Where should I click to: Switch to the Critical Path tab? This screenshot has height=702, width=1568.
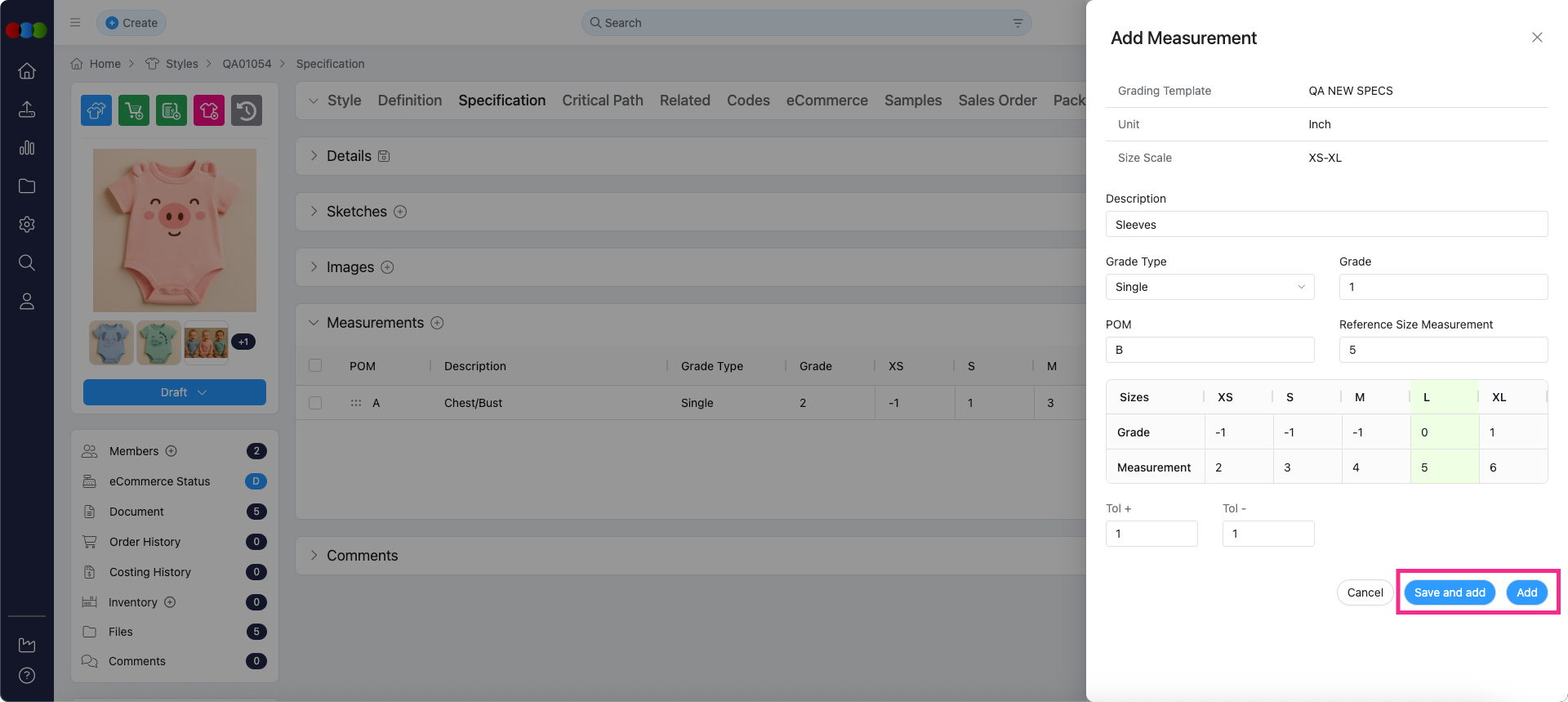pyautogui.click(x=602, y=101)
